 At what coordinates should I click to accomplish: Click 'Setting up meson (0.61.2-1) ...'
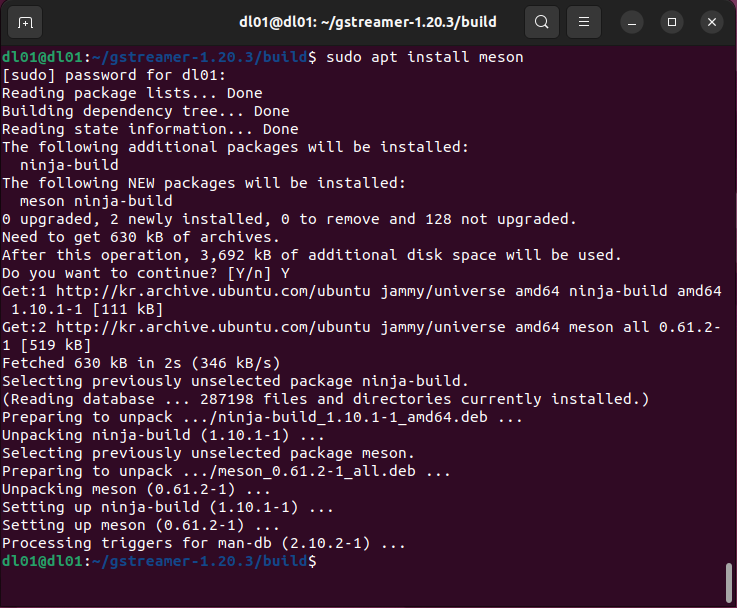coord(141,525)
